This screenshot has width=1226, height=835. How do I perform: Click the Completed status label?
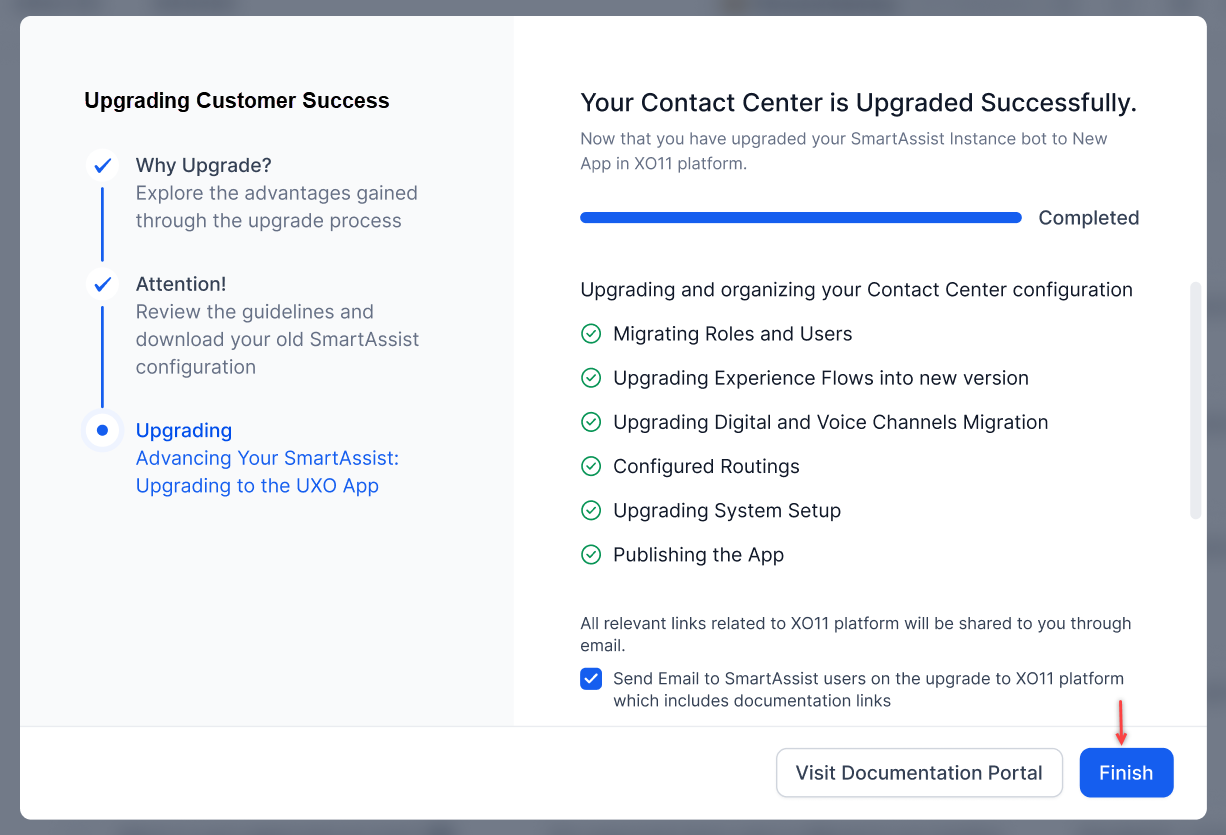1089,218
